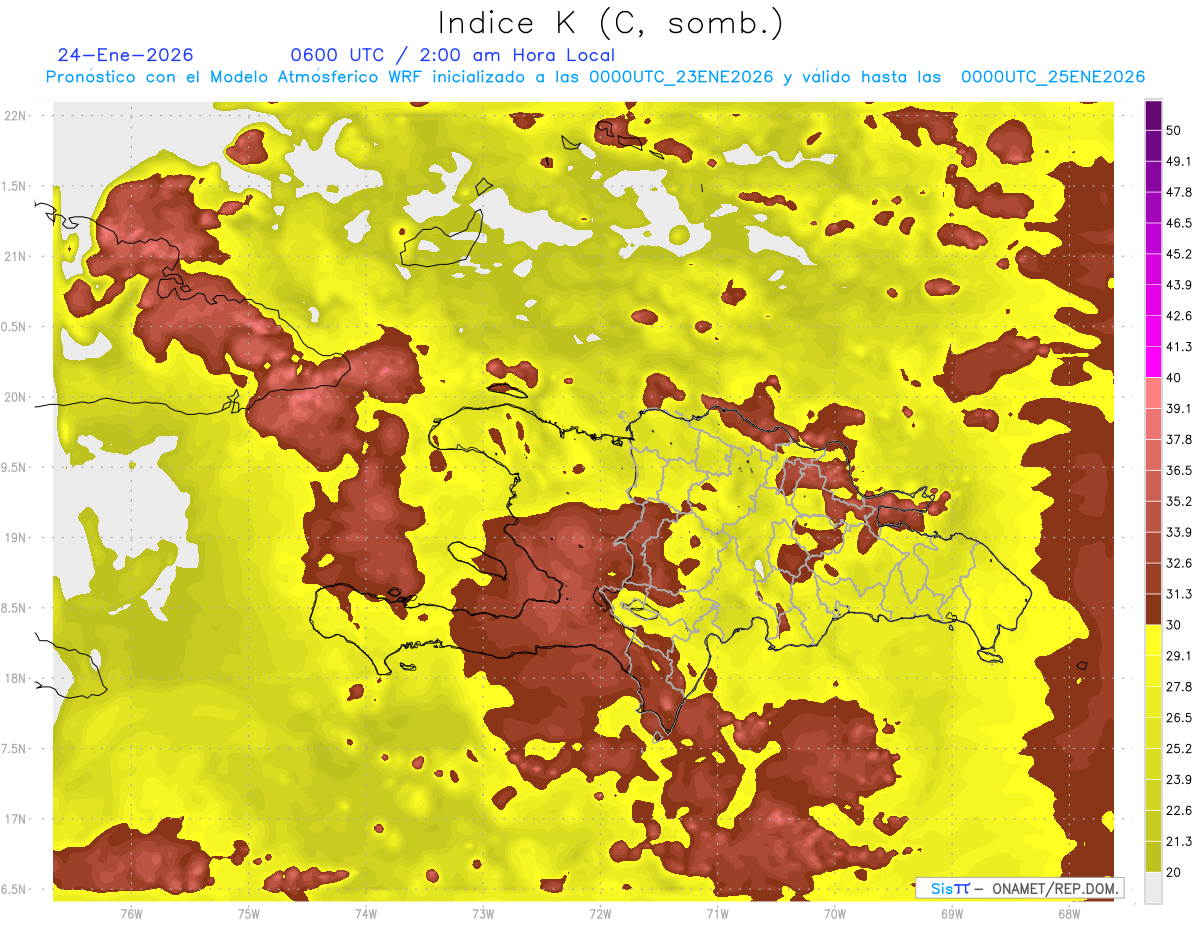This screenshot has height=927, width=1200.
Task: Click the "25.2" colorbar value
Action: [1179, 749]
